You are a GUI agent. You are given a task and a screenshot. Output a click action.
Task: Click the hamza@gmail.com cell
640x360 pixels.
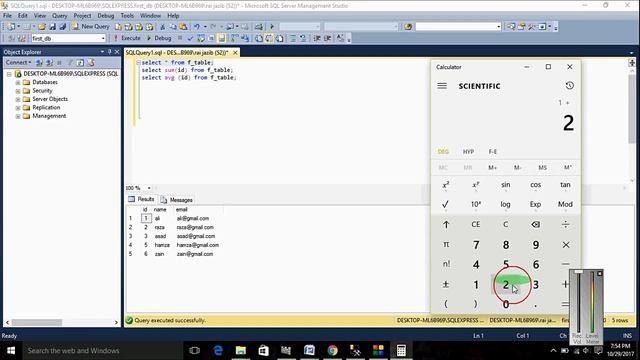[x=198, y=245]
